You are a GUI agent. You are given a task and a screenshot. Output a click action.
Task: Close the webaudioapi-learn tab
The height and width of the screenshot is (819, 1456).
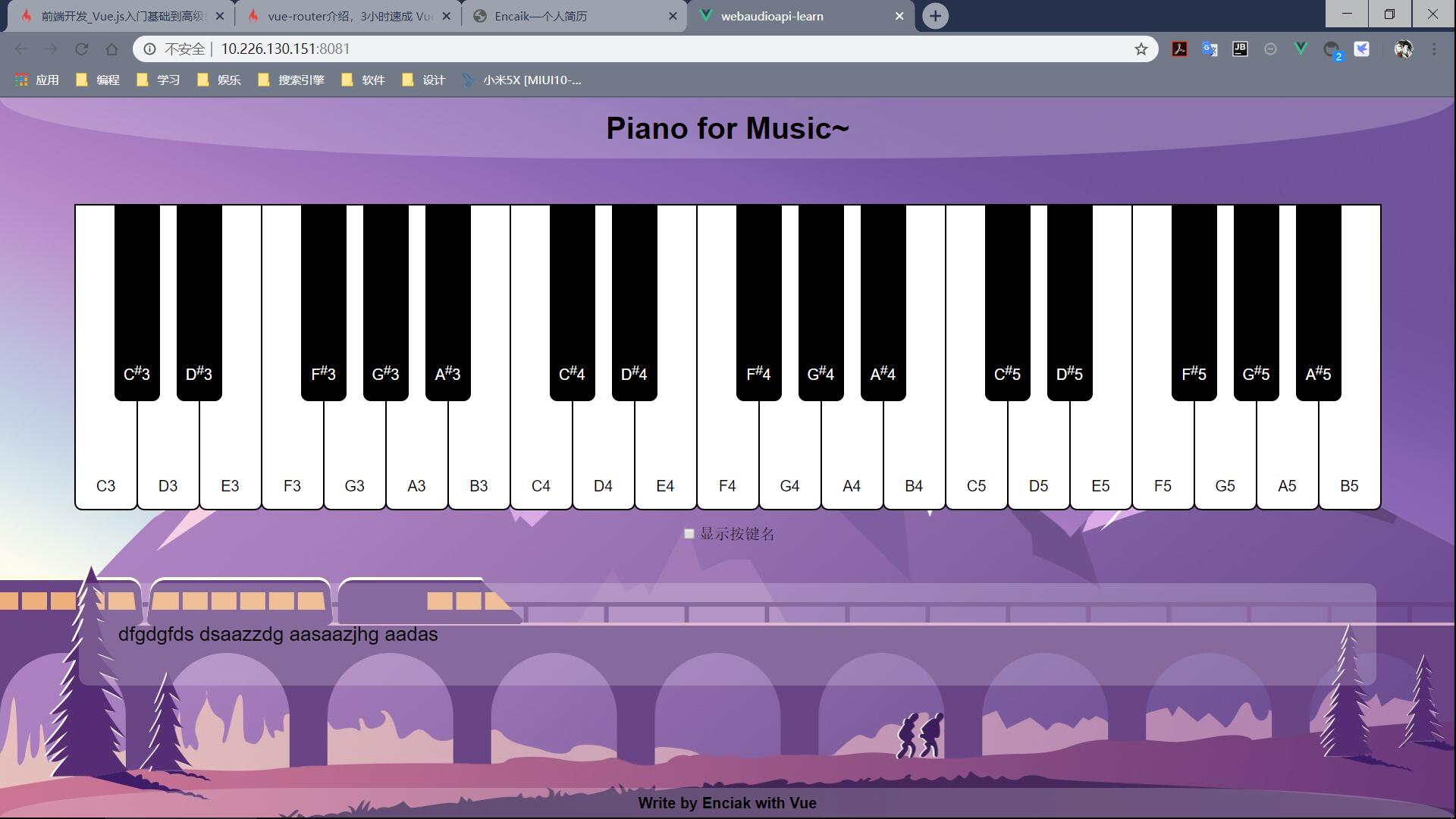click(x=899, y=16)
